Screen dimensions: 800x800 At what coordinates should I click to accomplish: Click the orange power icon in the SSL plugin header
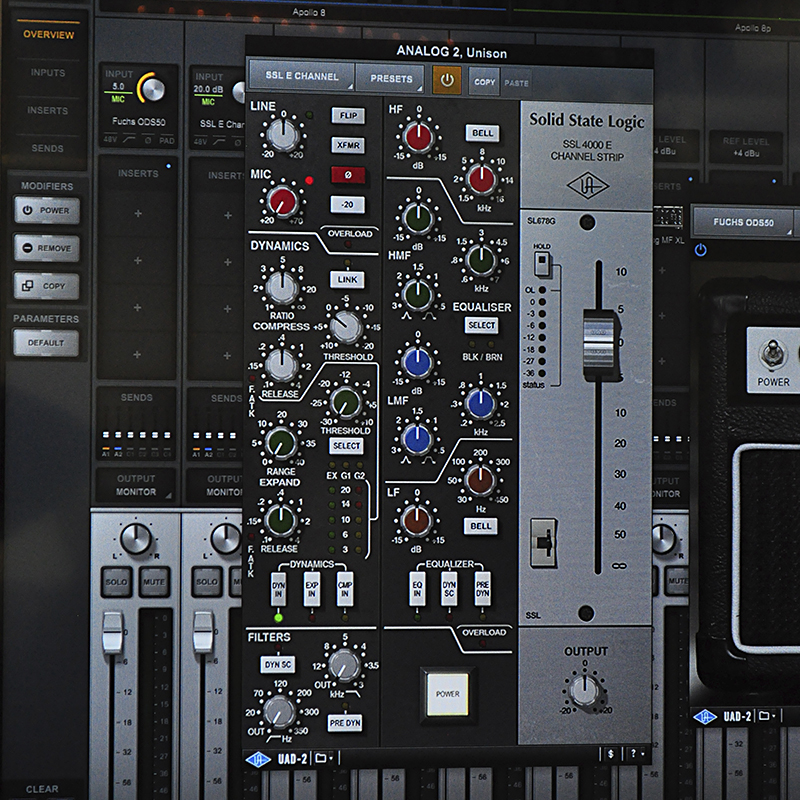447,80
